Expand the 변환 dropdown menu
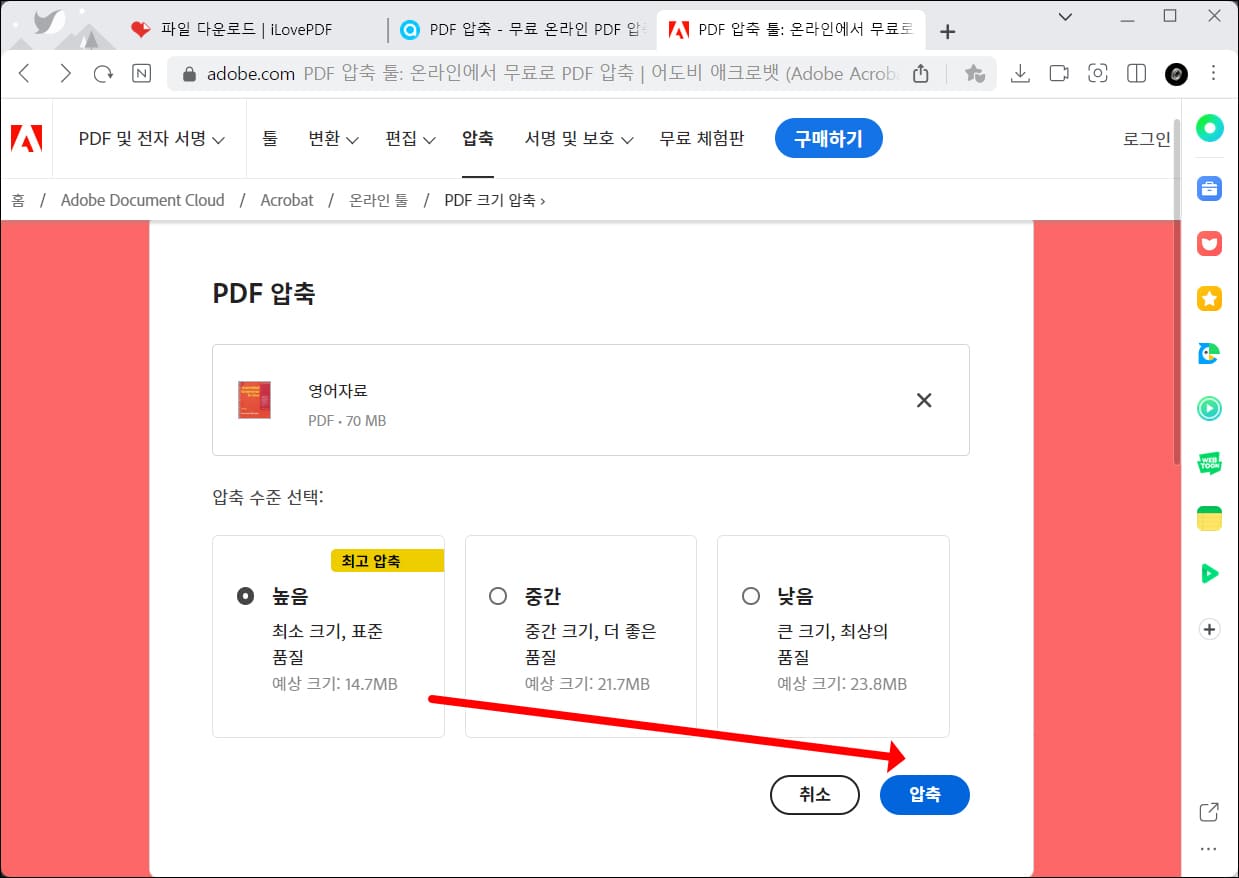 click(332, 139)
